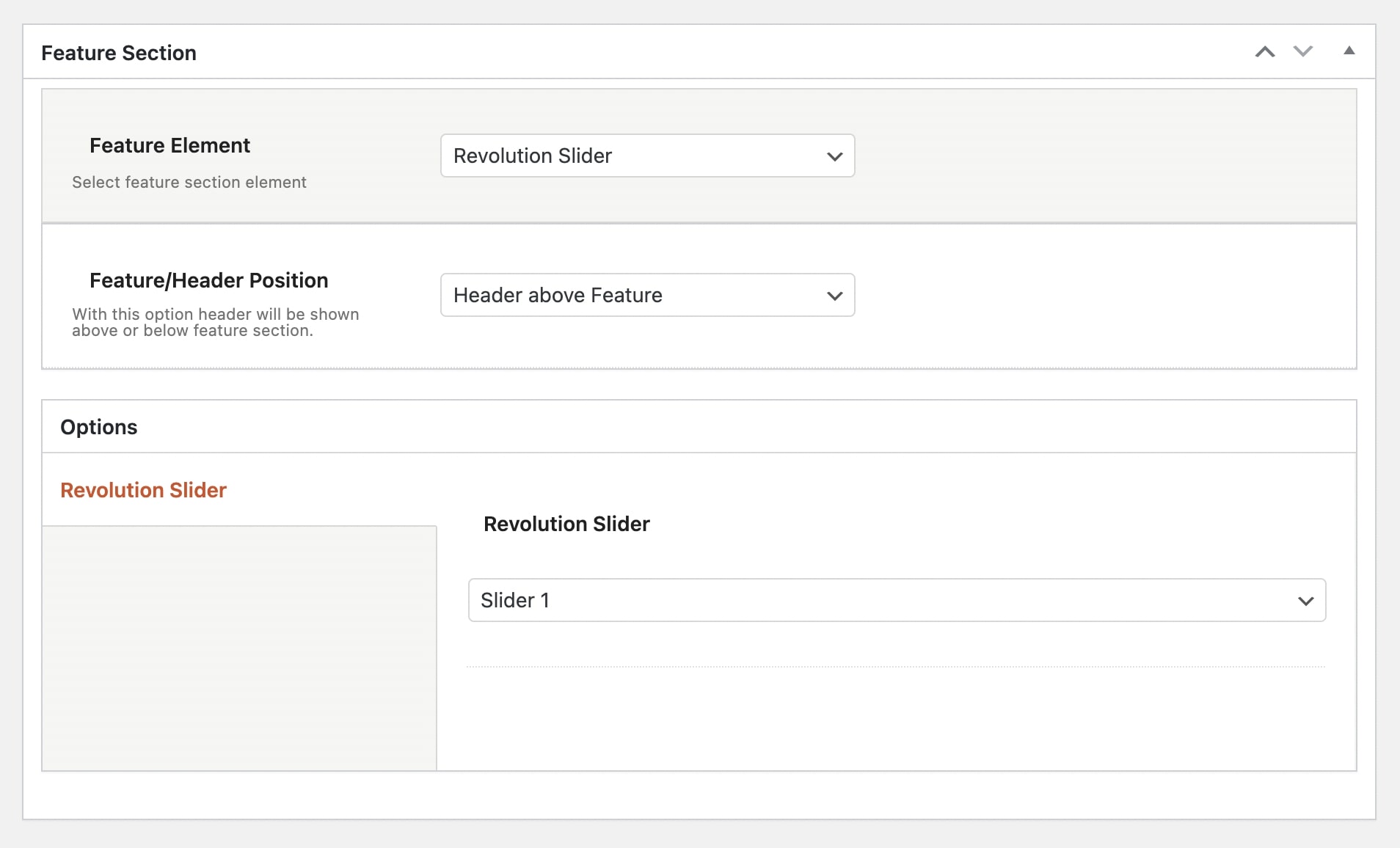
Task: Open the Feature/Header Position select box
Action: pyautogui.click(x=631, y=295)
